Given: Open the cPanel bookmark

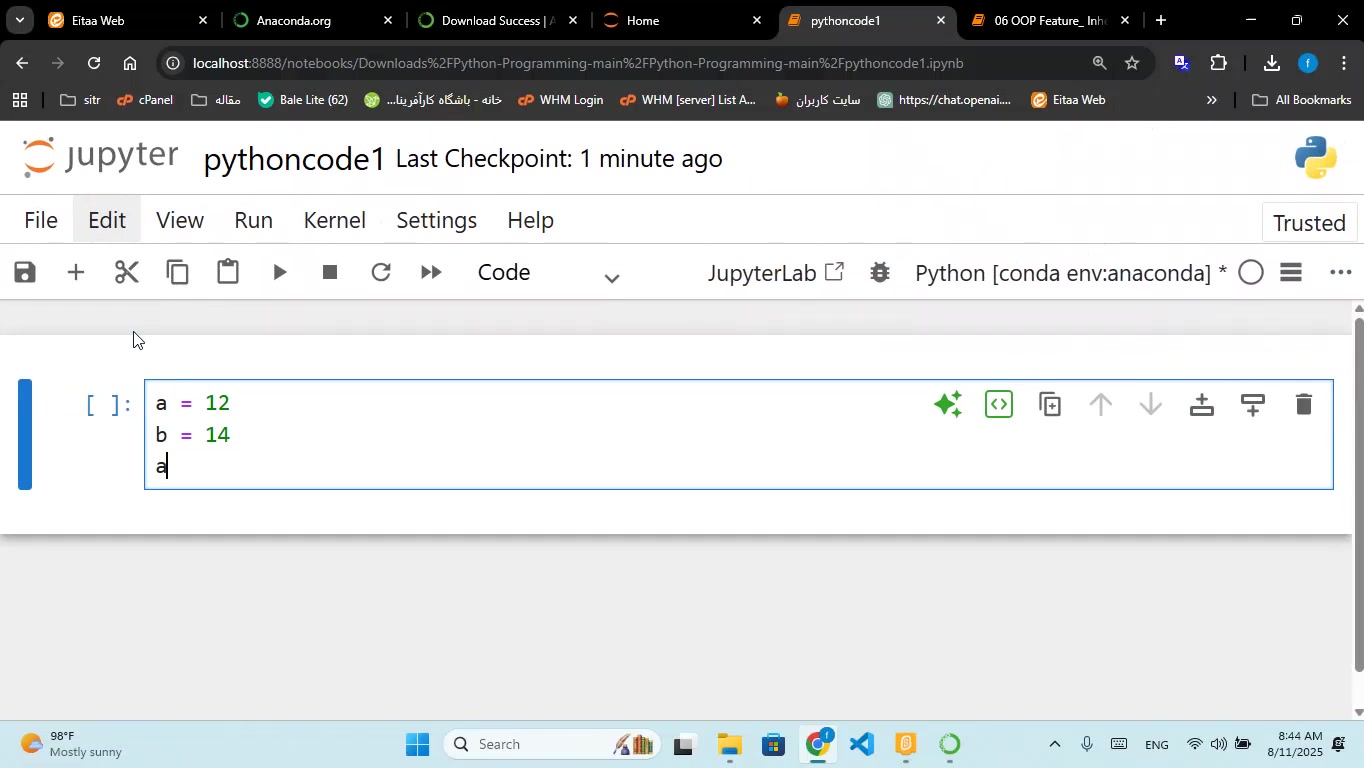Looking at the screenshot, I should coord(145,100).
